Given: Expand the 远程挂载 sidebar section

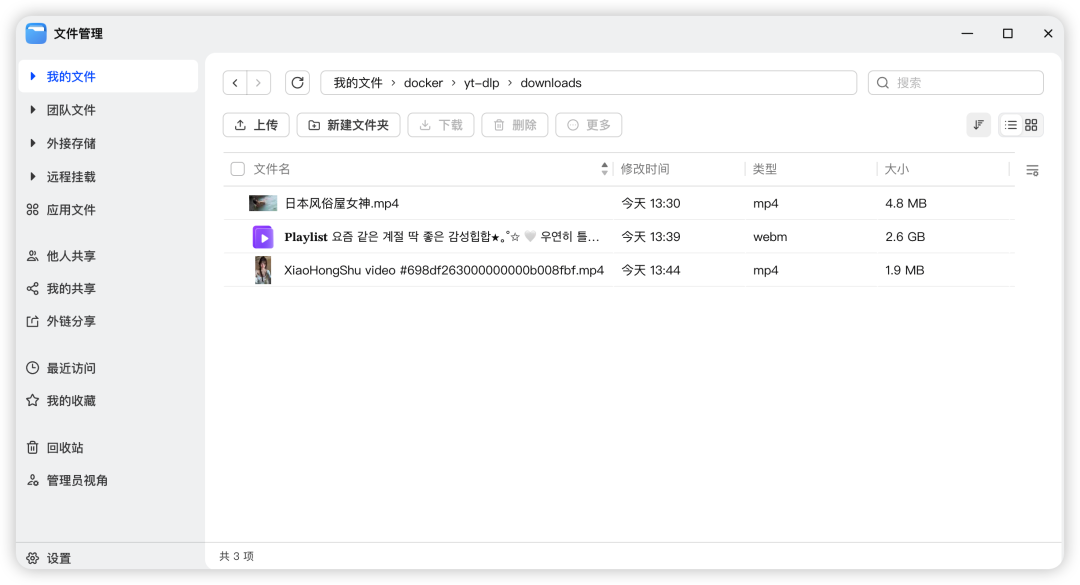Looking at the screenshot, I should pyautogui.click(x=62, y=176).
